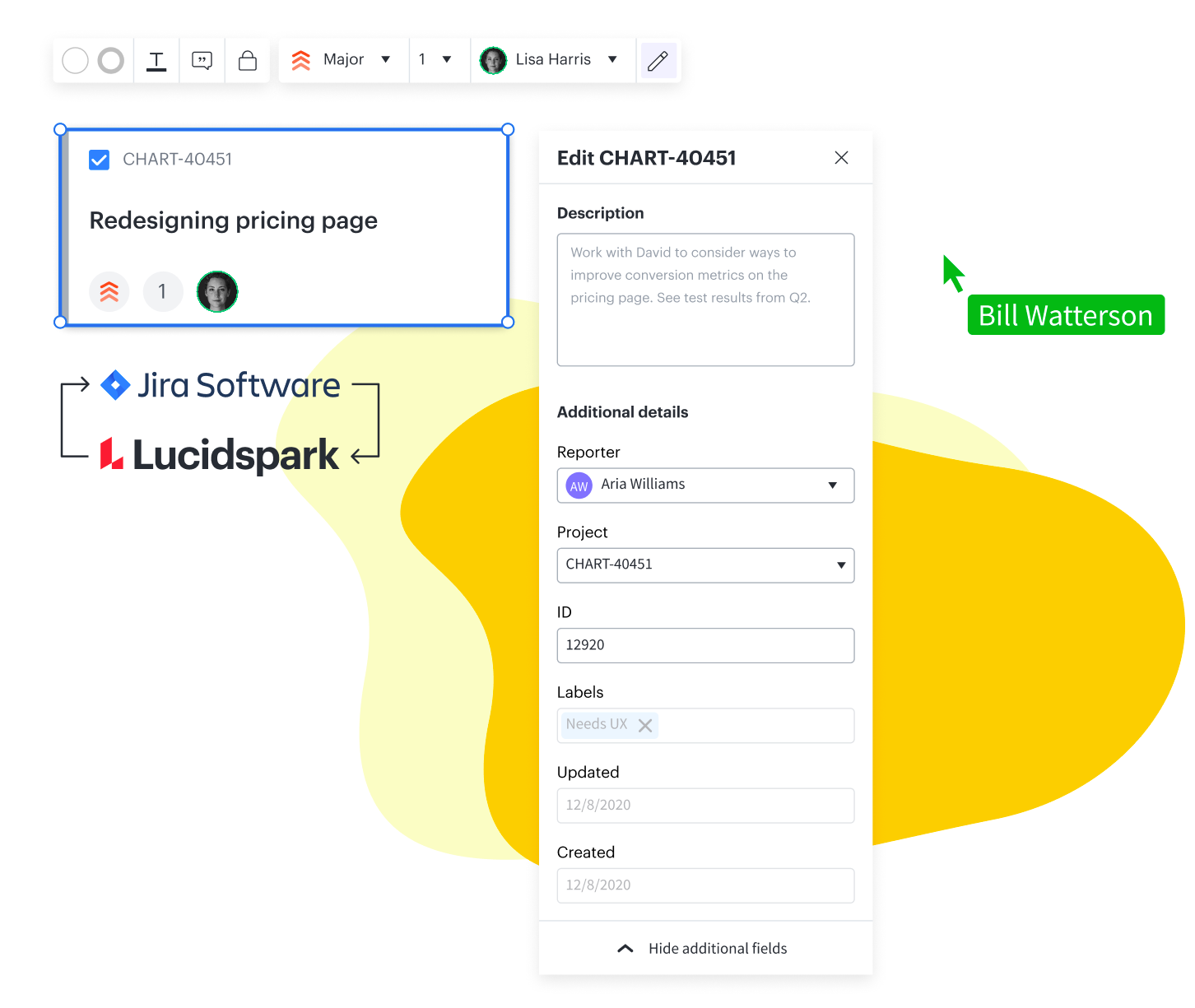Click the lock icon in toolbar
1195x1008 pixels.
[248, 61]
